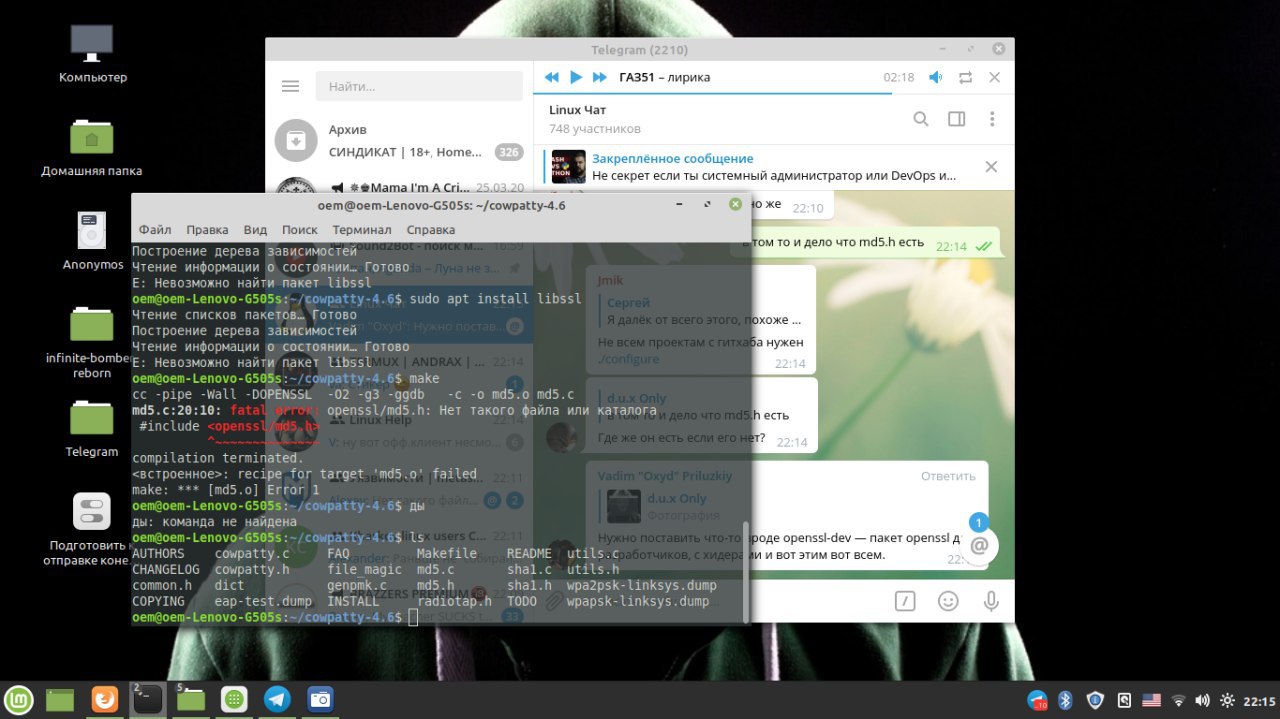Click 'cowpatty.c' in terminal listing
This screenshot has width=1280, height=719.
click(252, 554)
